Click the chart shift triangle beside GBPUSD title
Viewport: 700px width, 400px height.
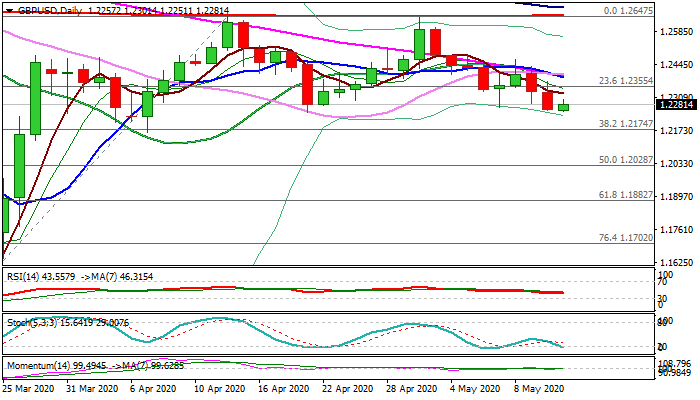click(8, 9)
